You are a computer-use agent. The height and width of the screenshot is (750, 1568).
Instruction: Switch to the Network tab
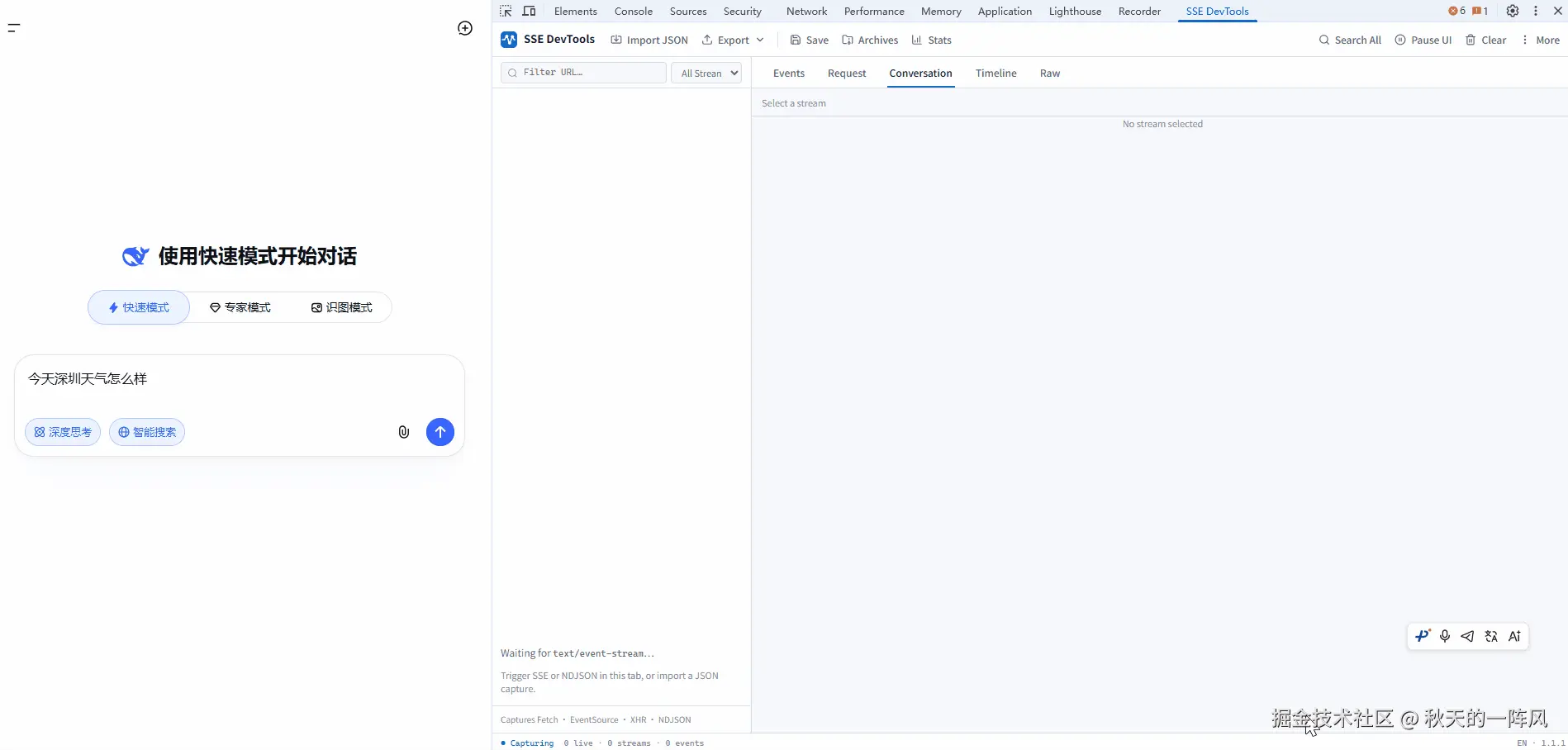[x=806, y=11]
